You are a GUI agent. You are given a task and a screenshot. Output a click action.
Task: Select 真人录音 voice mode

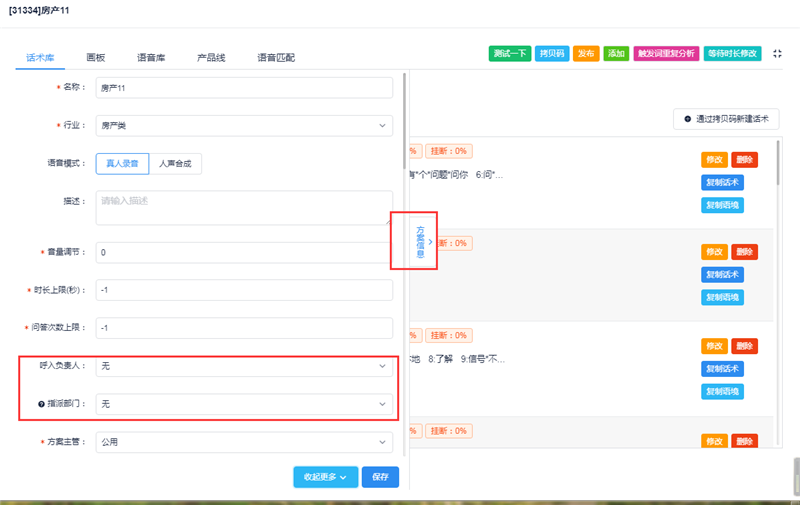pos(122,163)
